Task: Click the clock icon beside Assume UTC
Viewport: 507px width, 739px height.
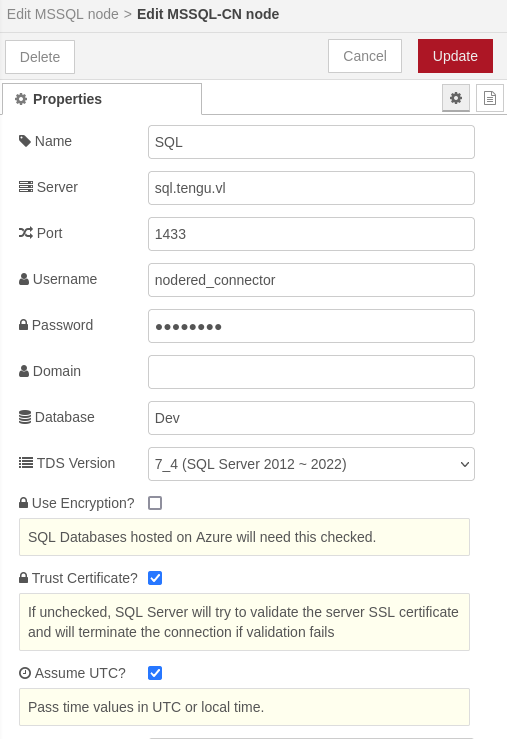Action: [25, 673]
